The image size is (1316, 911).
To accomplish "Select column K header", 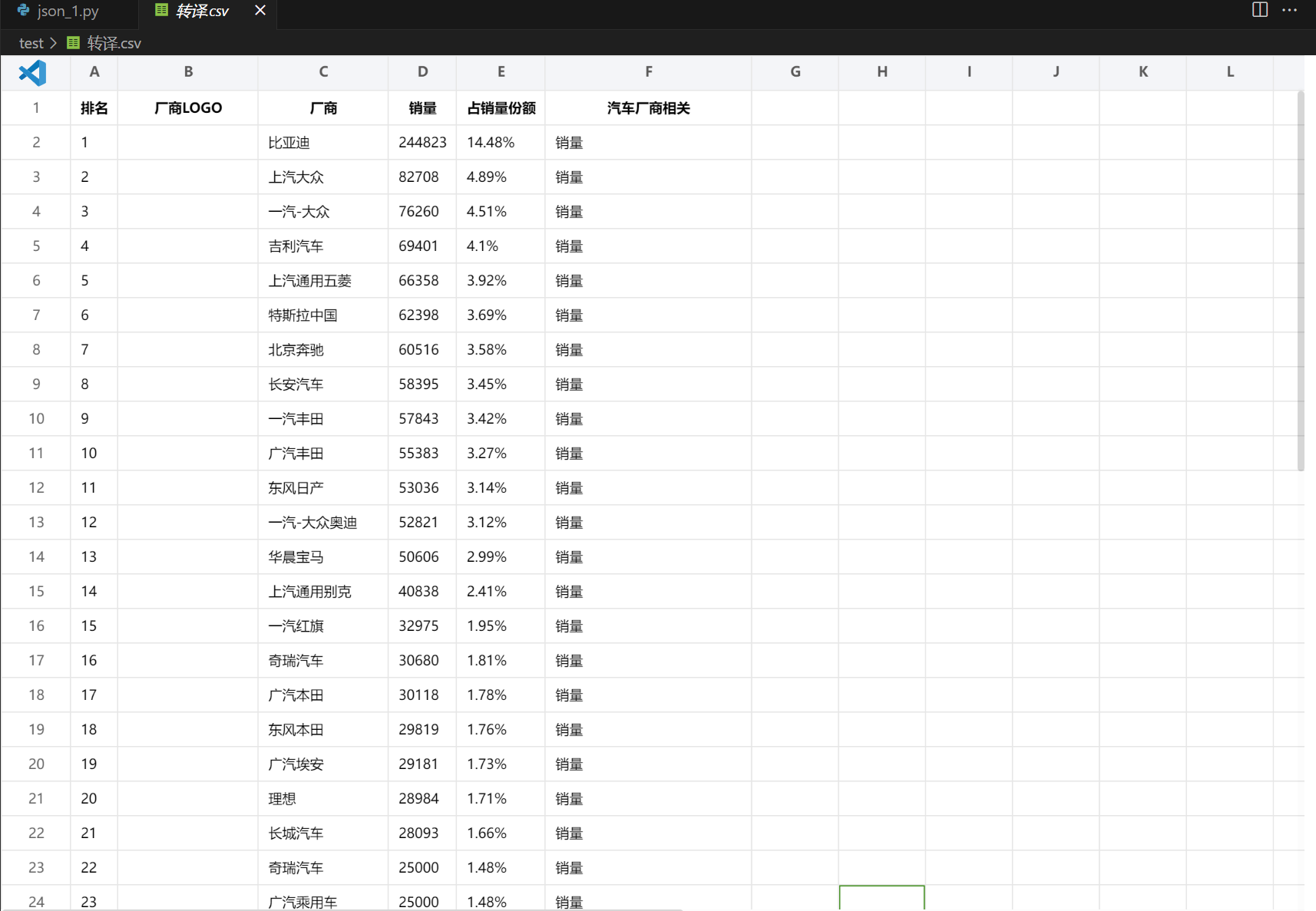I will [1143, 72].
